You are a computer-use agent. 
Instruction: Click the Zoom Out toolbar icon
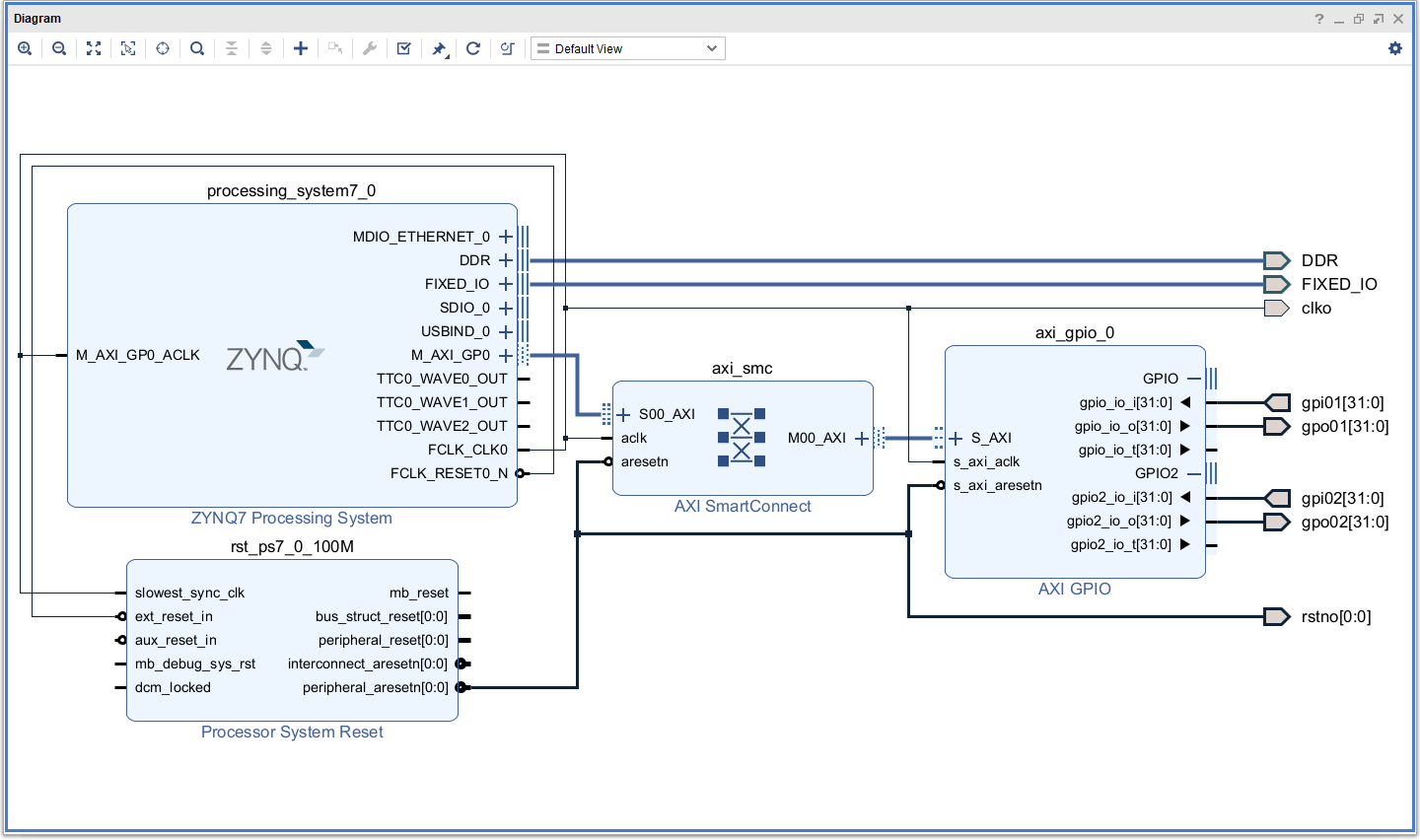click(x=59, y=48)
